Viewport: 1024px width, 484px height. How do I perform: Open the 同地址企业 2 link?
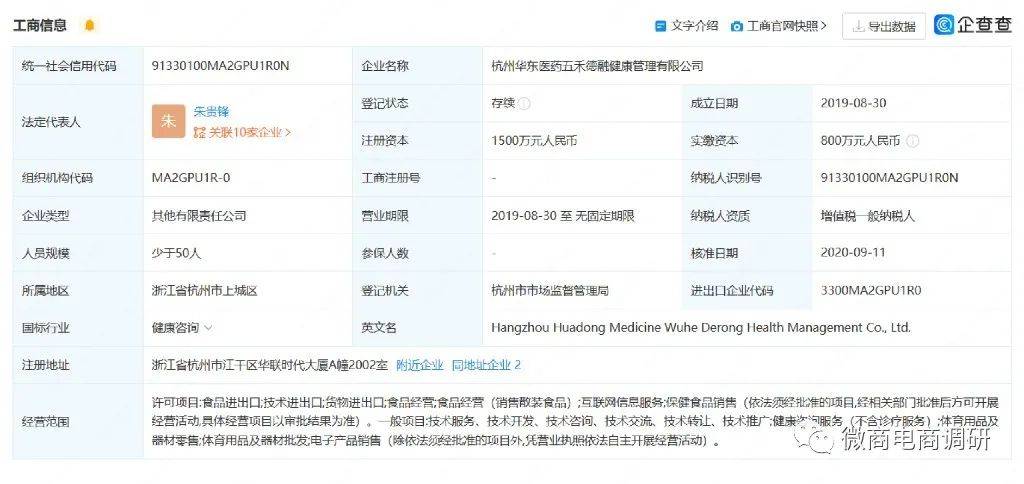coord(487,365)
